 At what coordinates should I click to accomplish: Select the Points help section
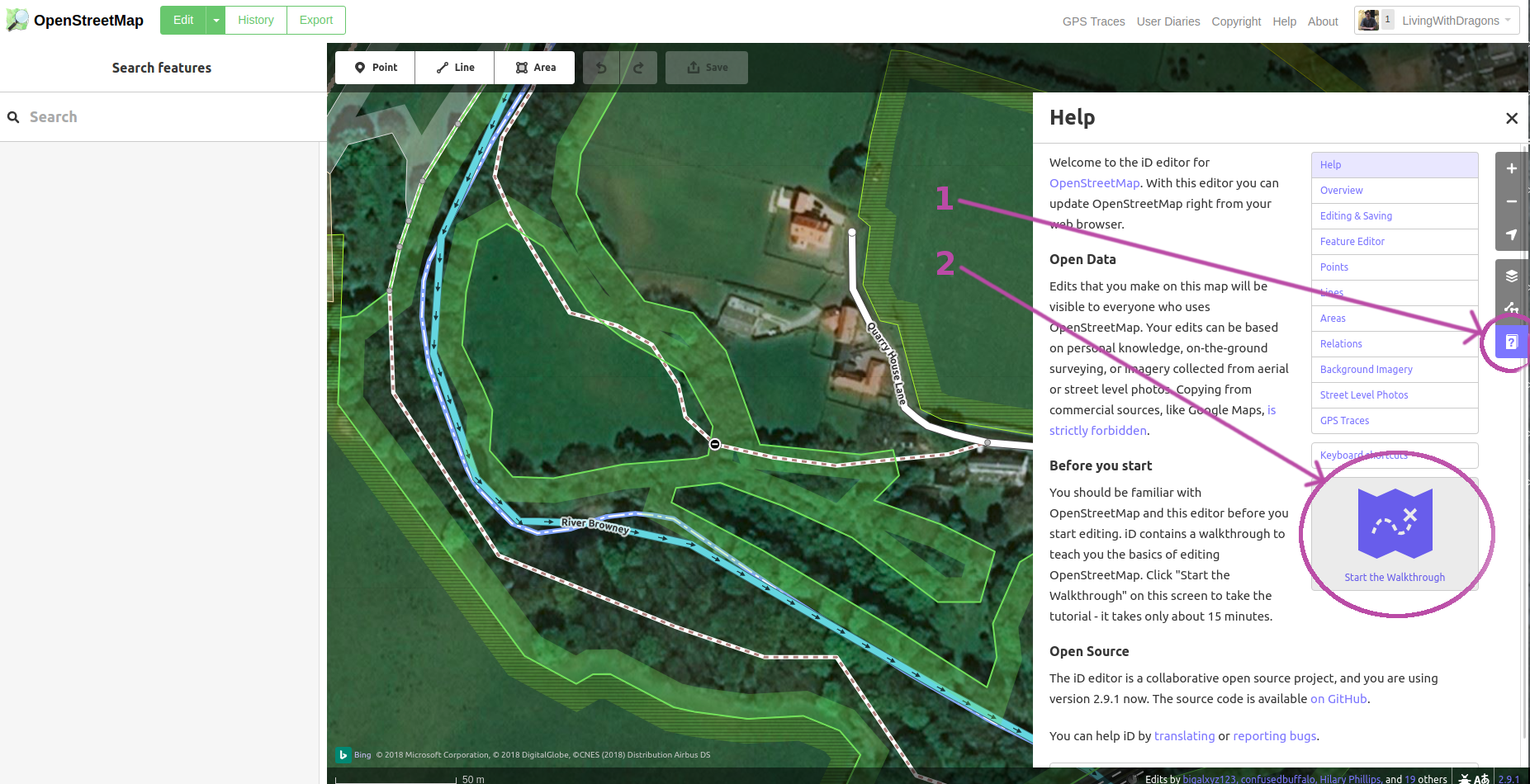1395,267
